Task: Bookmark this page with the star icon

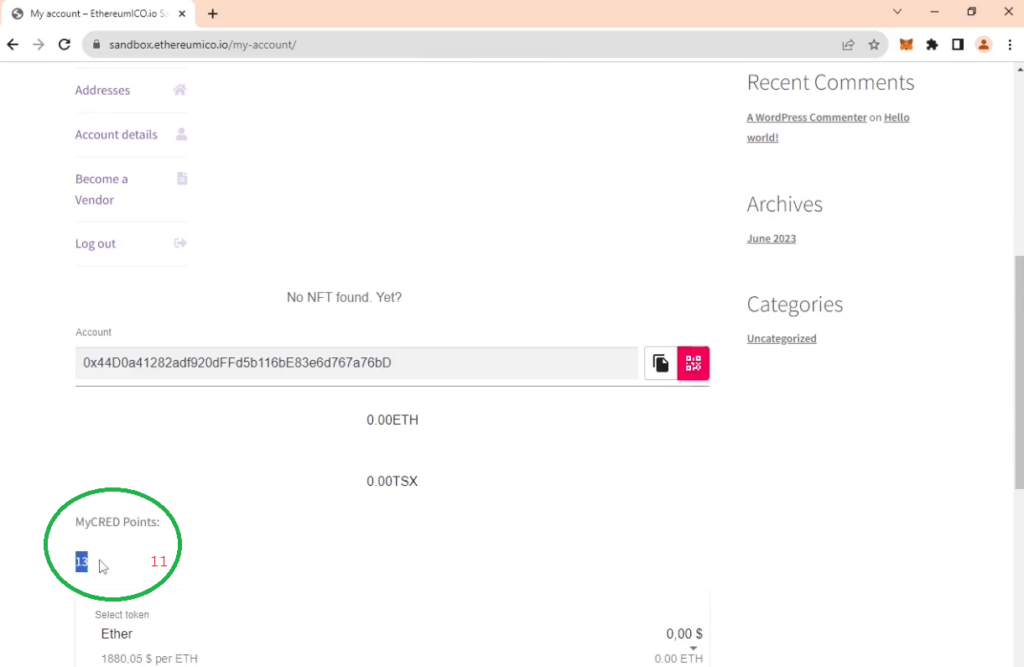Action: (874, 44)
